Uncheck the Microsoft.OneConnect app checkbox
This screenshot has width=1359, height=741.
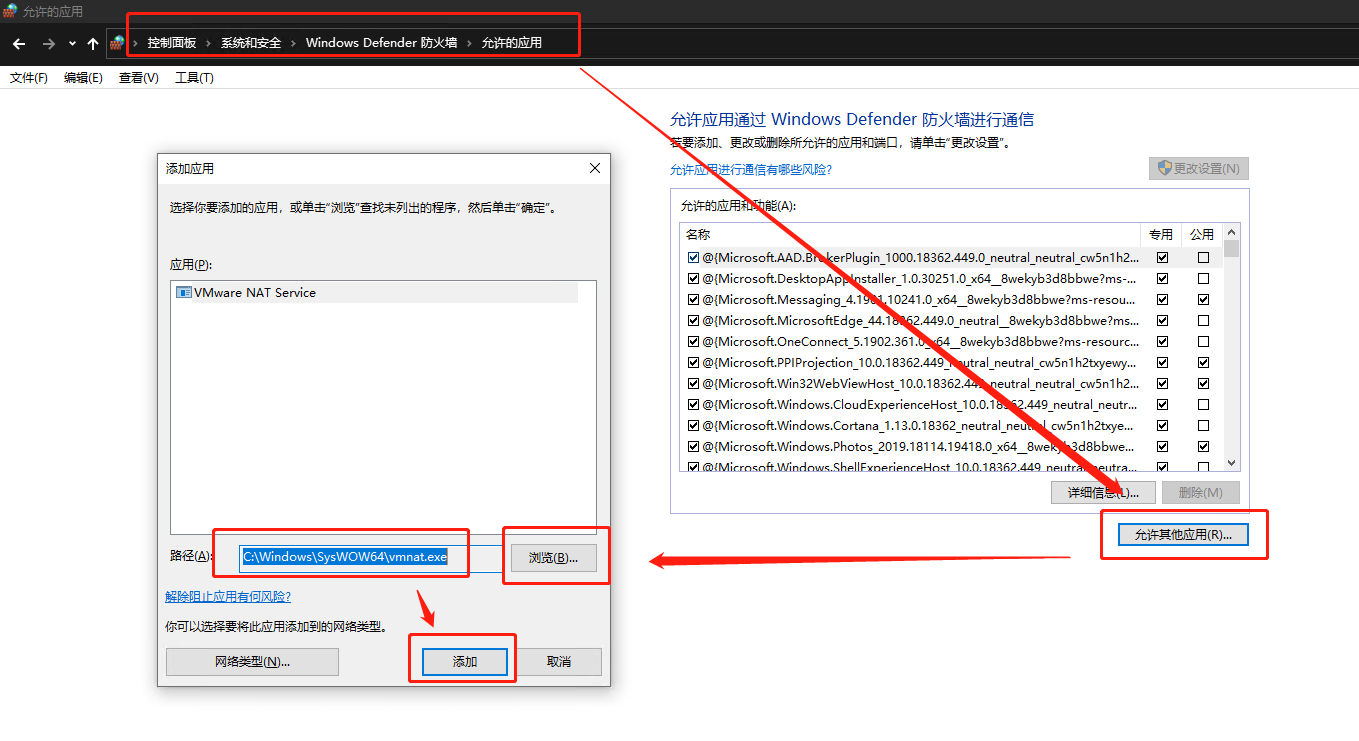693,342
